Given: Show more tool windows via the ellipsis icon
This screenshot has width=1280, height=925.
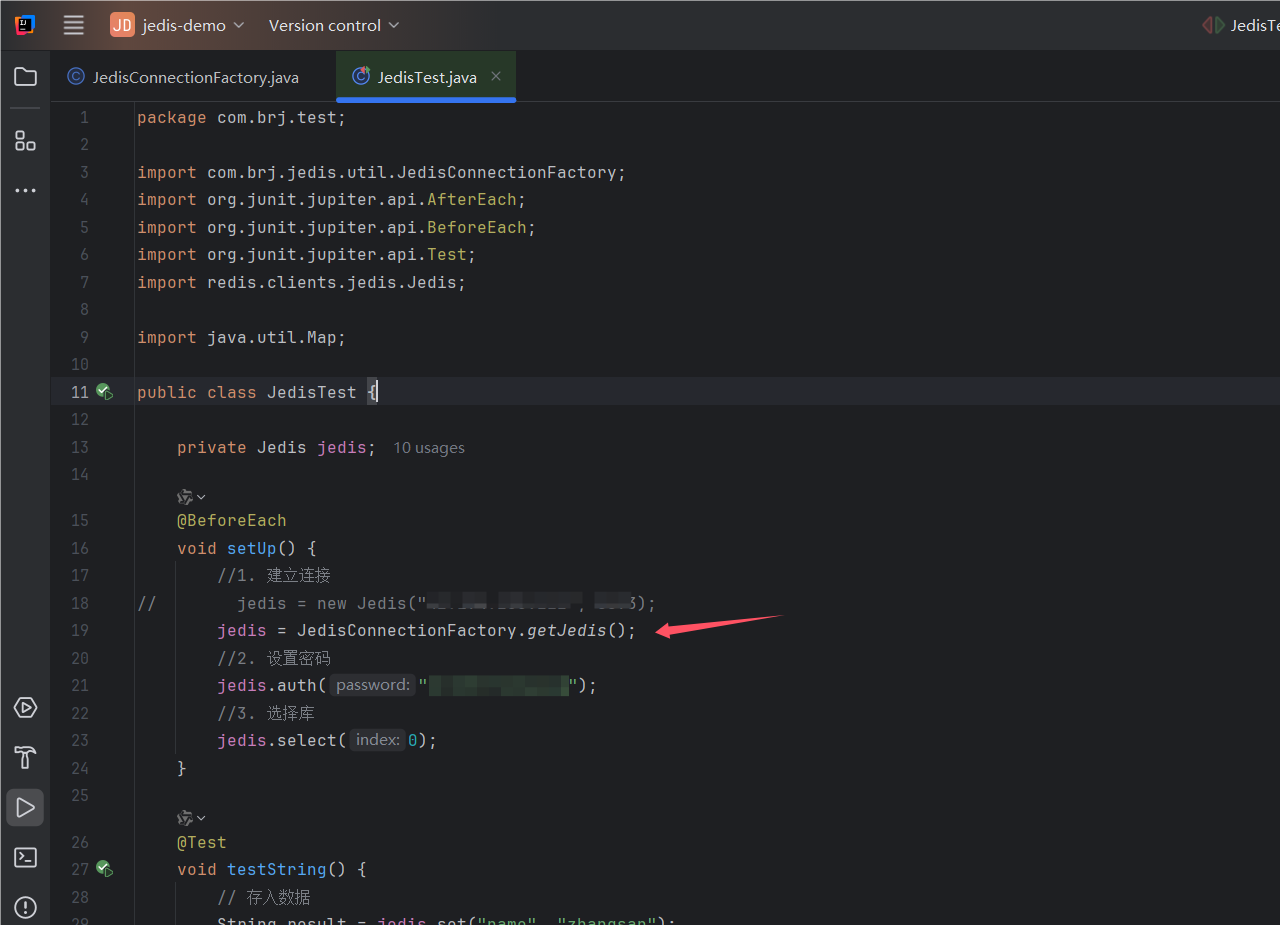Looking at the screenshot, I should (25, 190).
